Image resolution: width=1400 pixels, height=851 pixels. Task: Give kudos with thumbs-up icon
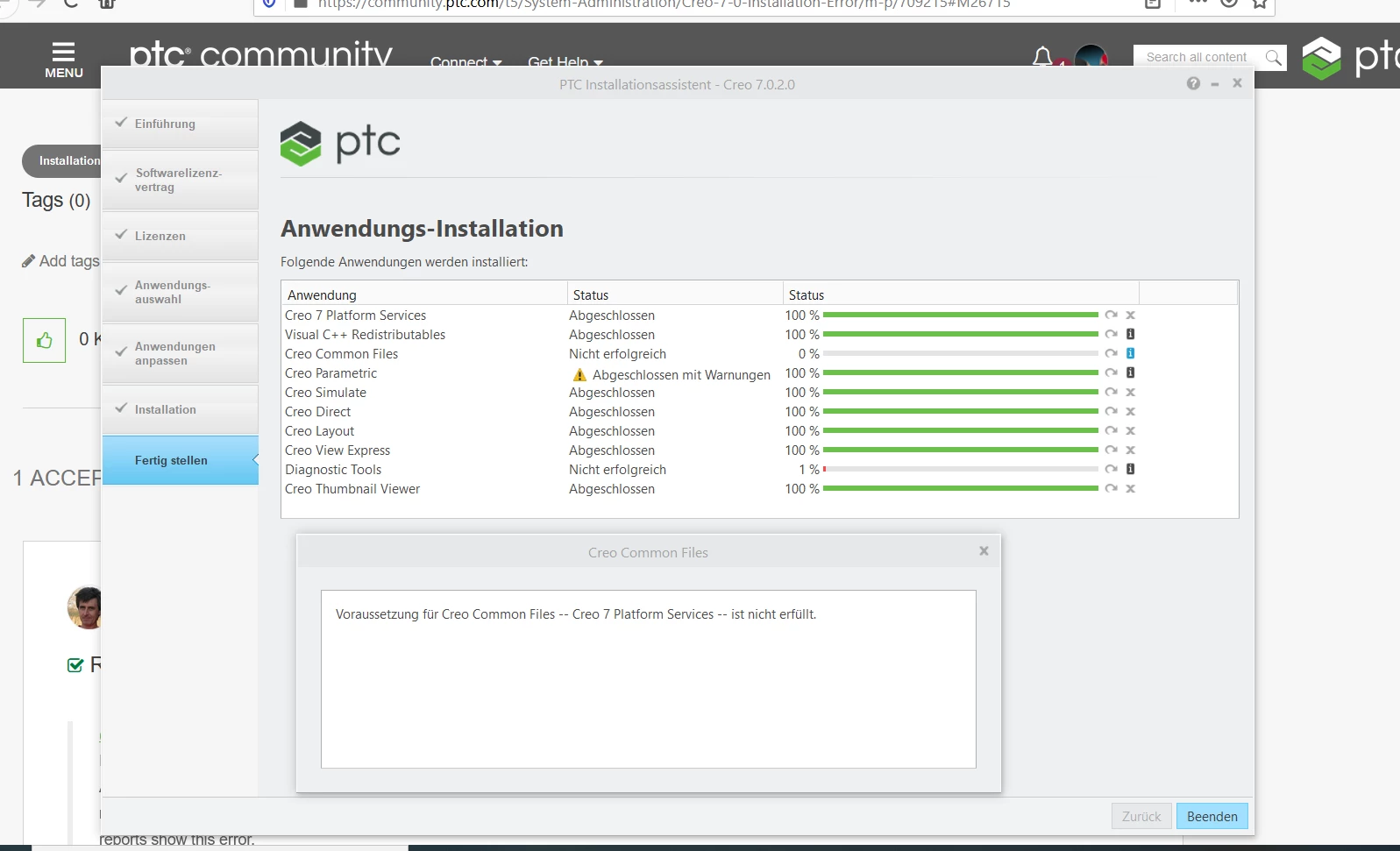(x=44, y=340)
